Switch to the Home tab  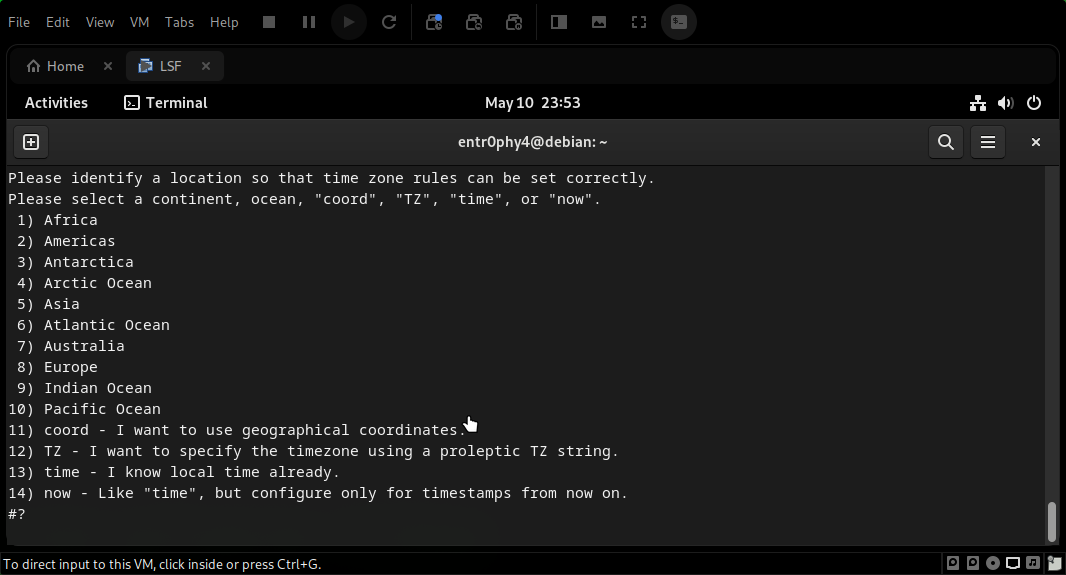(56, 66)
